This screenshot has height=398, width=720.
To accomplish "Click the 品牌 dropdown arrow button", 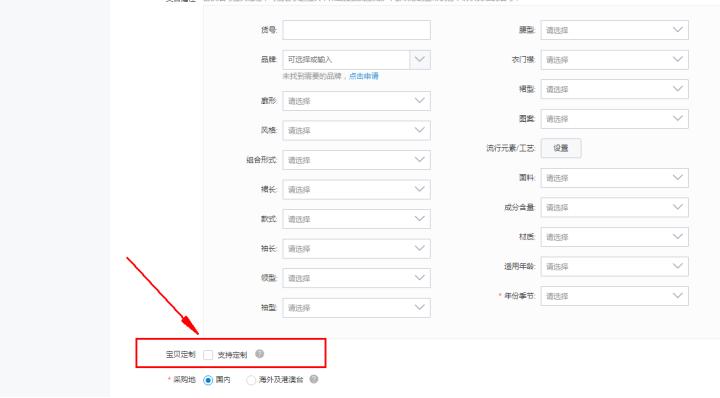I will [x=420, y=60].
